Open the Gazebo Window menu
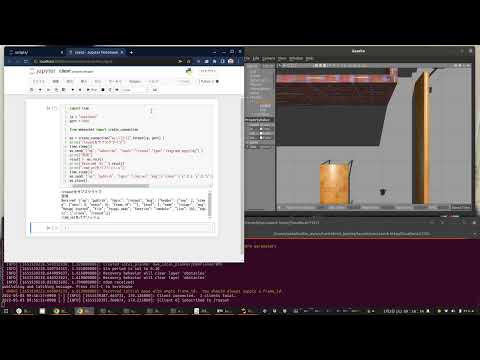 coord(296,58)
